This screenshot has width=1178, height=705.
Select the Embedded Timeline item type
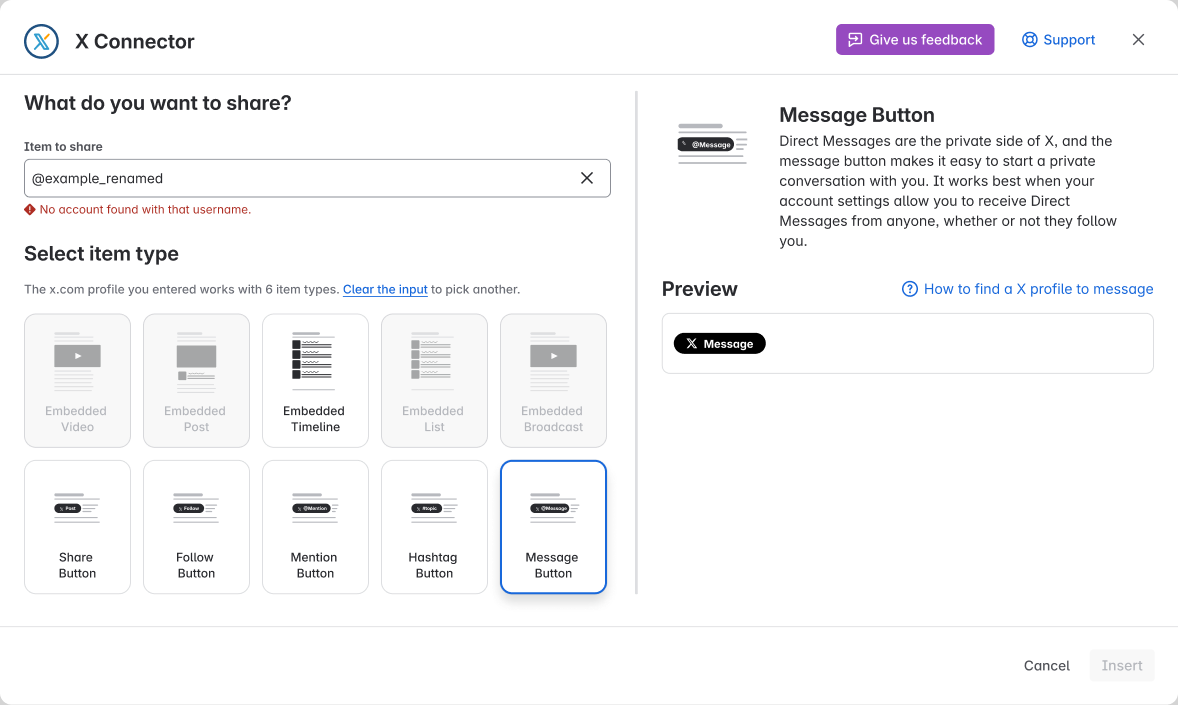tap(315, 380)
